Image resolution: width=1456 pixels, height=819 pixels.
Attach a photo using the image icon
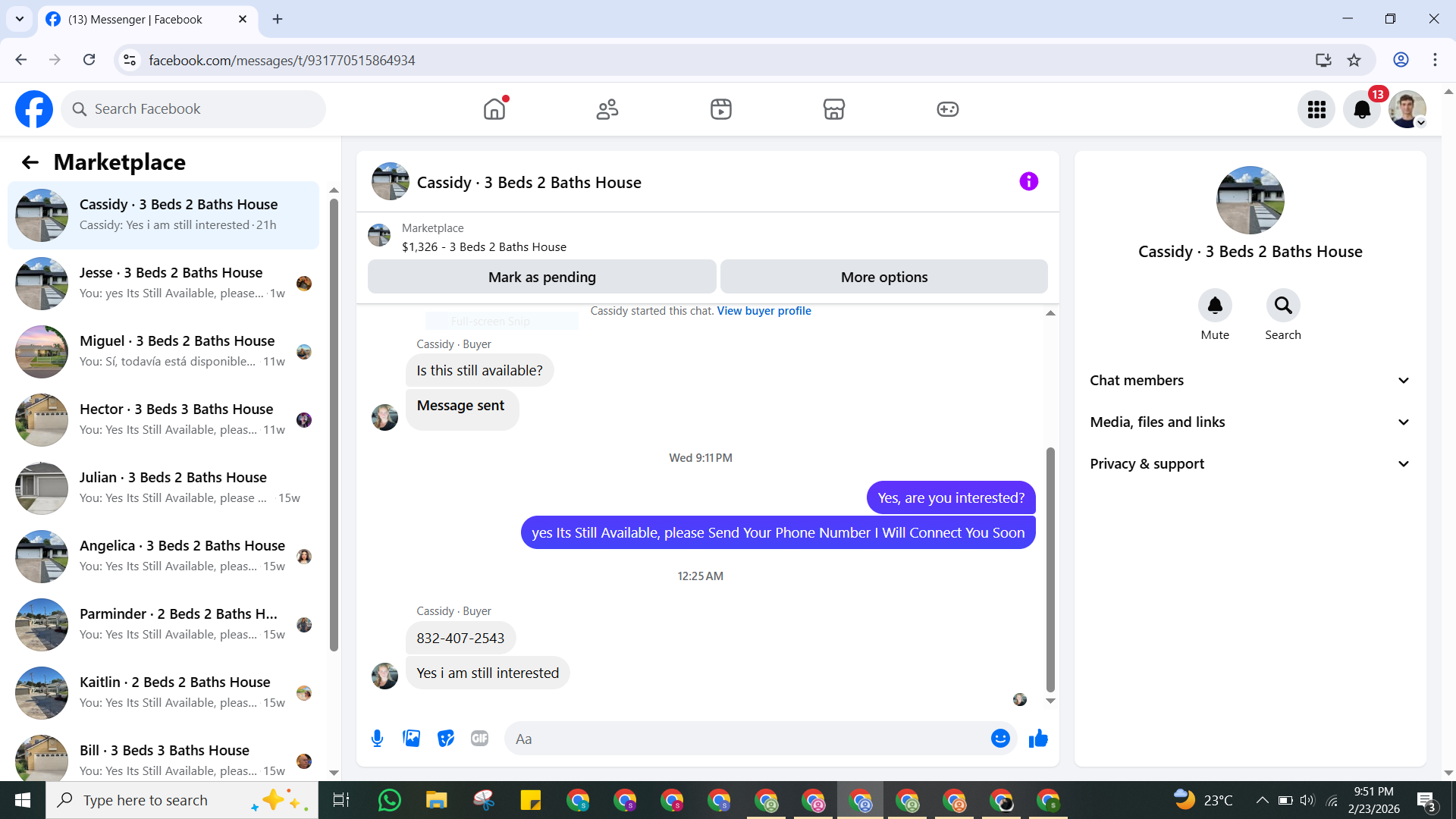click(411, 739)
